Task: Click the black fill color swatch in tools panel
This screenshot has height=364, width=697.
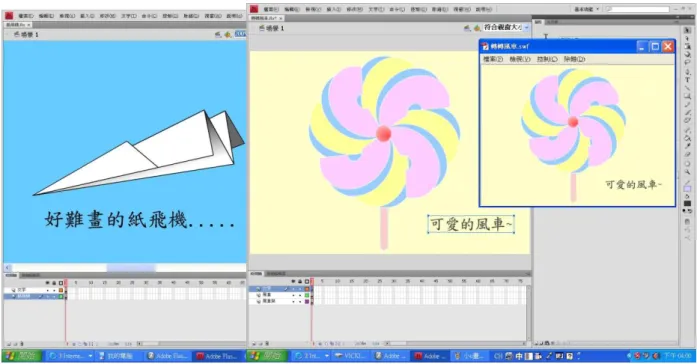Action: point(687,203)
